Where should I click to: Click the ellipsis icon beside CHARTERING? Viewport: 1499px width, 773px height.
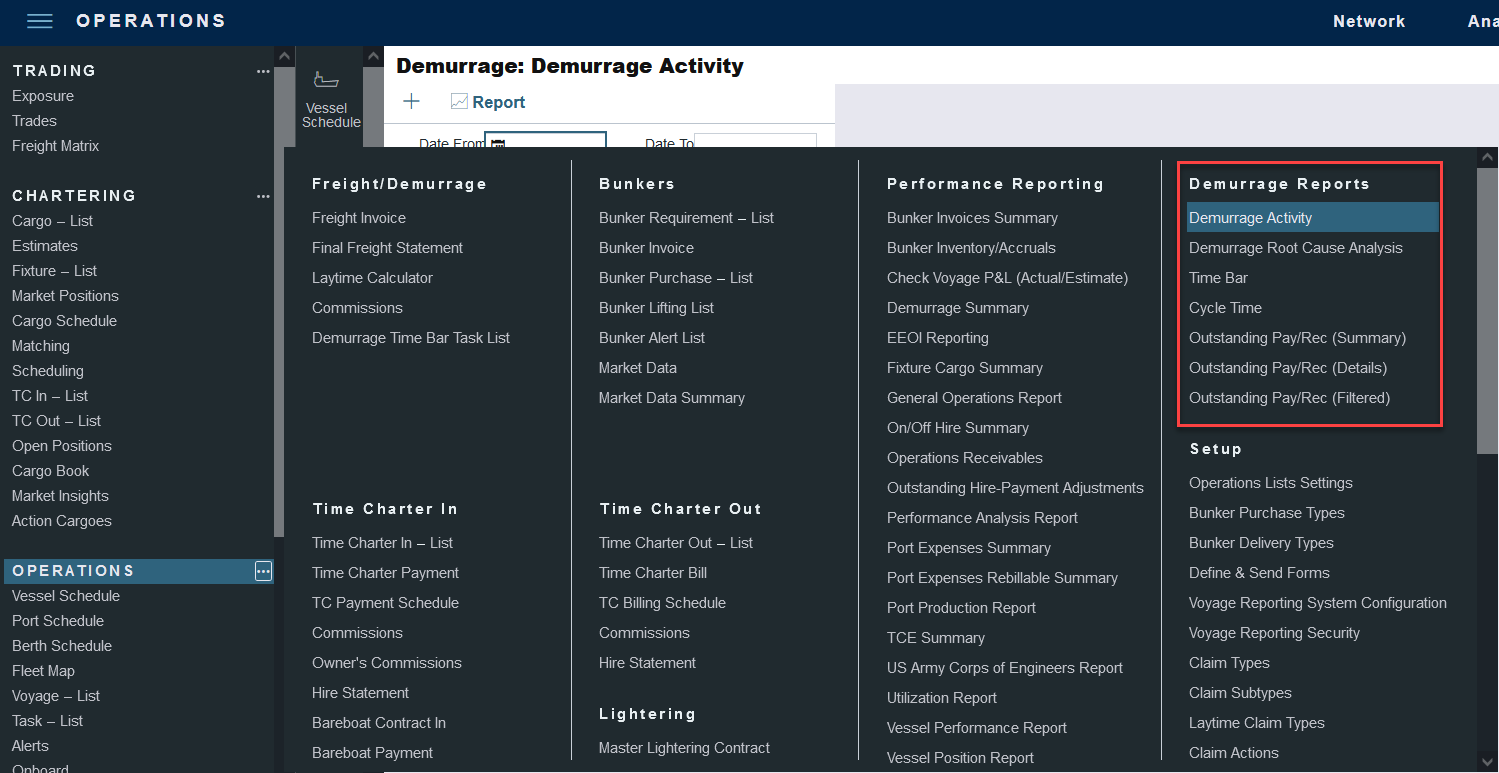pos(263,196)
